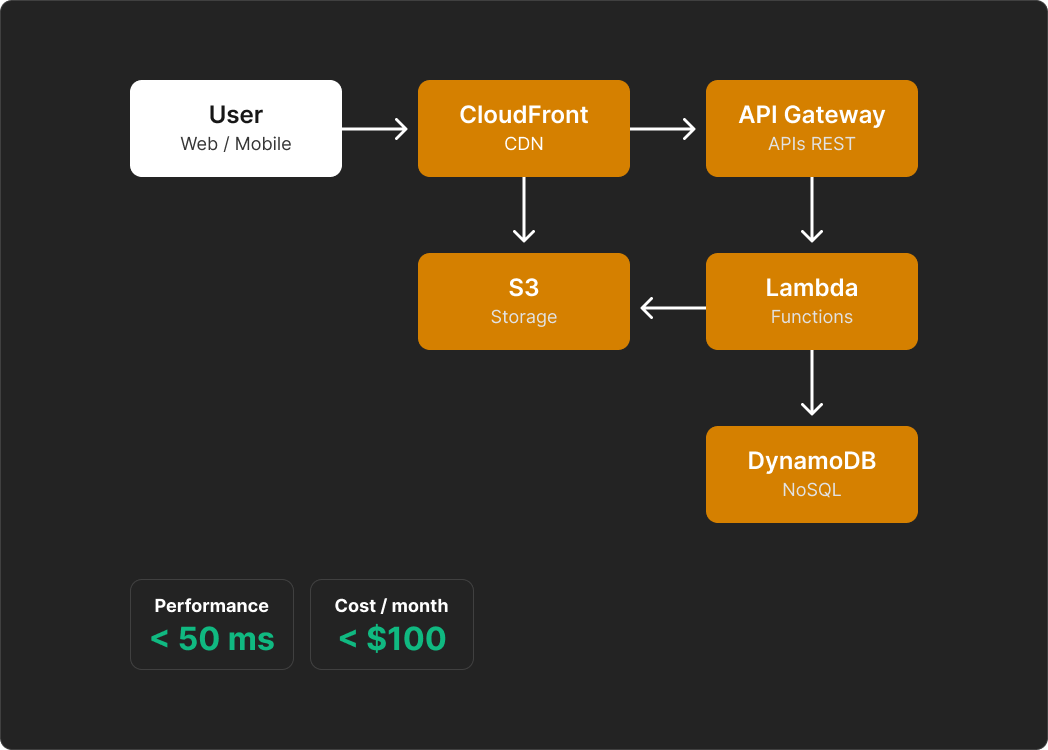The image size is (1048, 750).
Task: Click the arrow between CloudFront and API Gateway
Action: point(668,128)
